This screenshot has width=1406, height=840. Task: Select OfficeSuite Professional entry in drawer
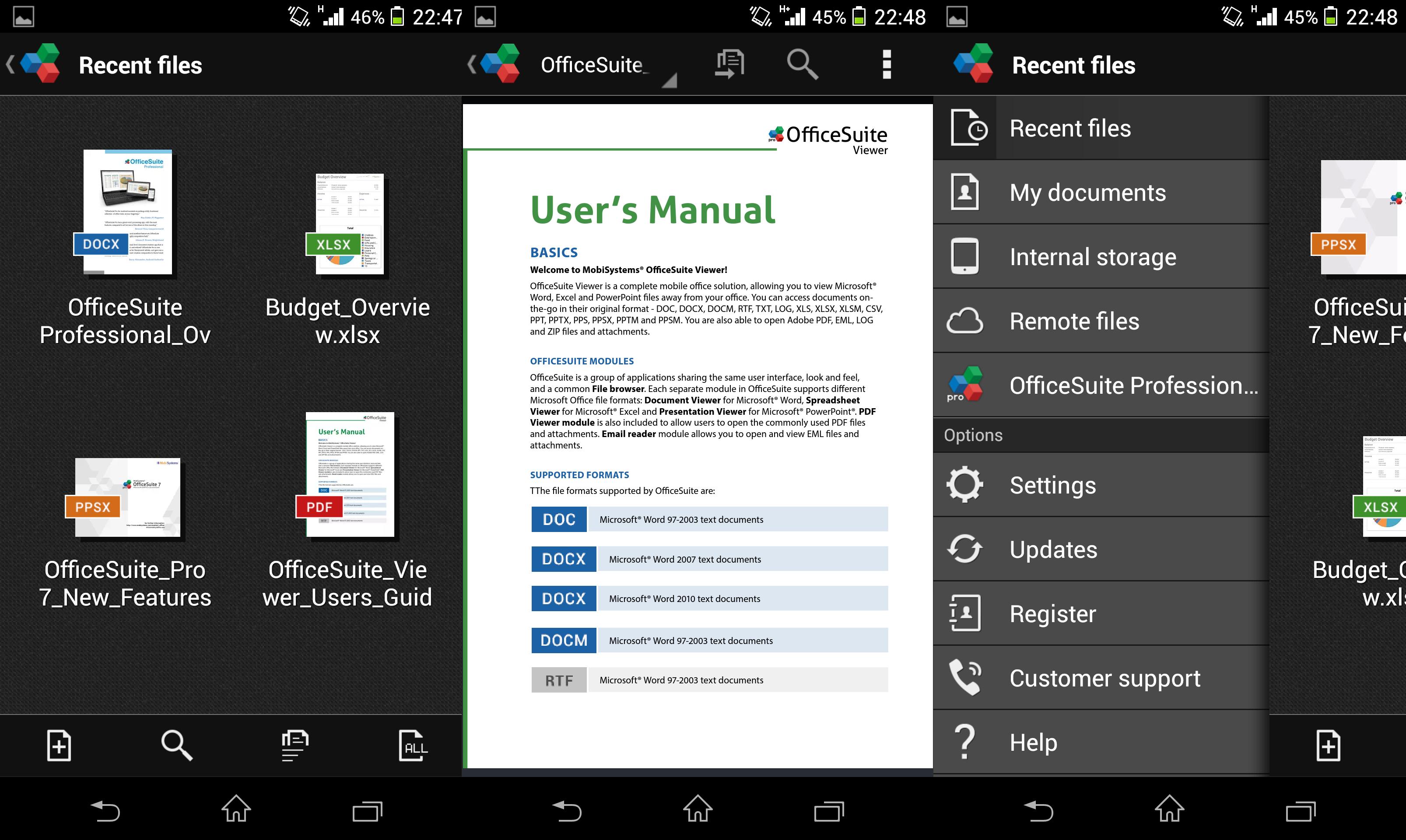[x=1101, y=385]
